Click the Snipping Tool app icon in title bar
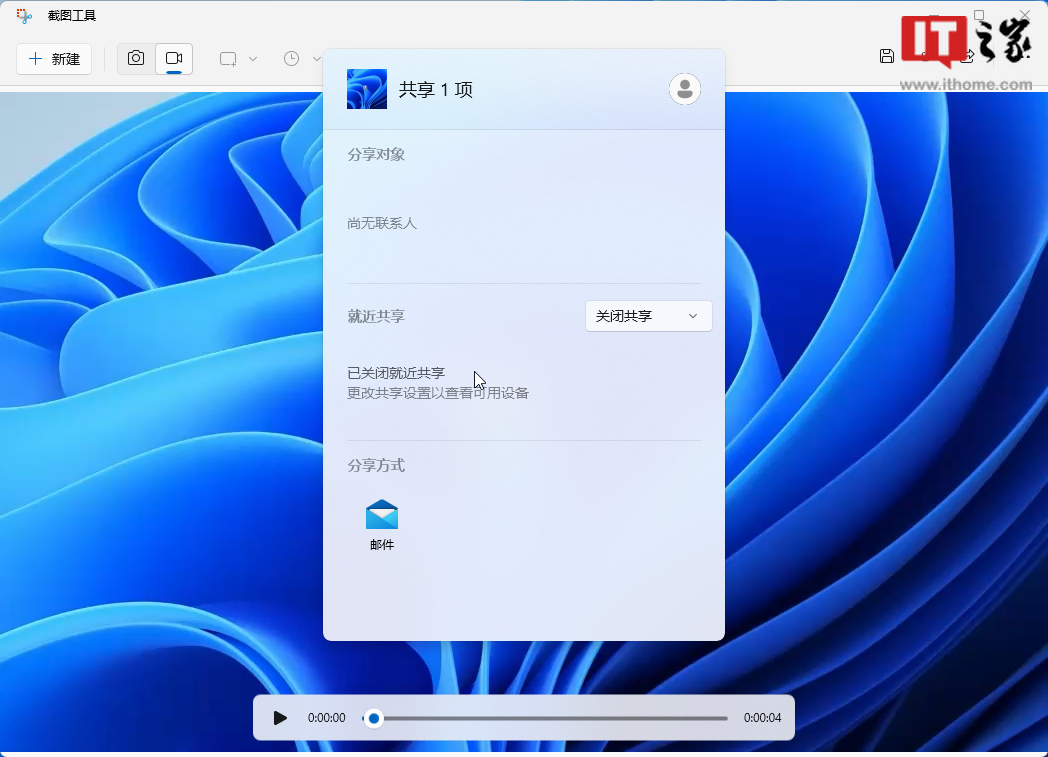 click(24, 15)
